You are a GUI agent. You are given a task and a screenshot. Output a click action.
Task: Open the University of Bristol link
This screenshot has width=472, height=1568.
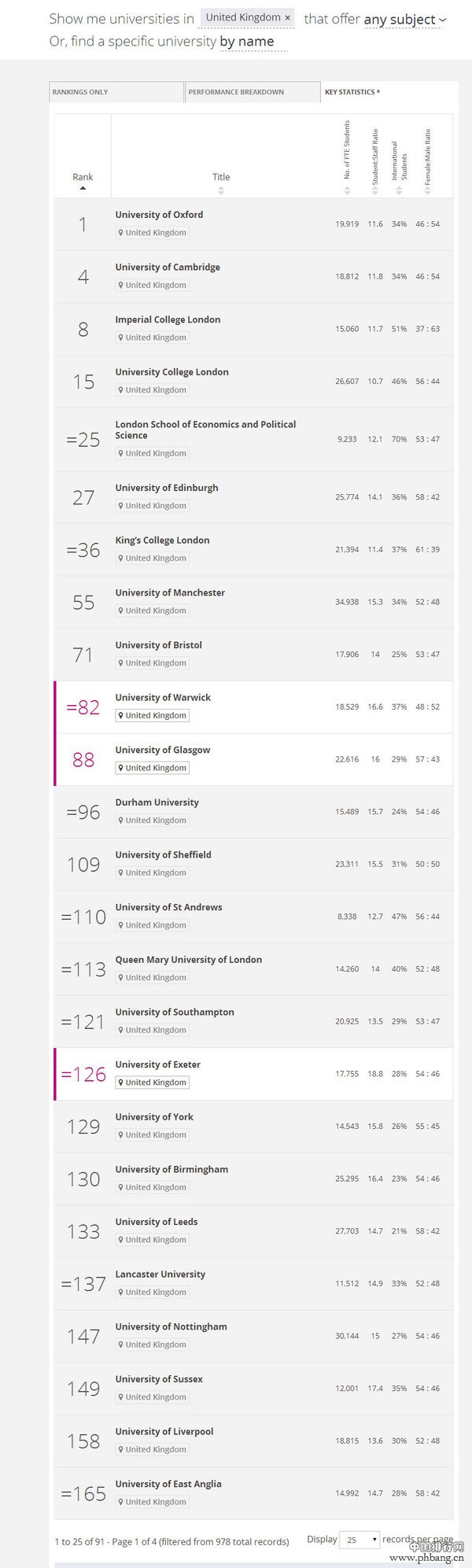click(x=158, y=645)
